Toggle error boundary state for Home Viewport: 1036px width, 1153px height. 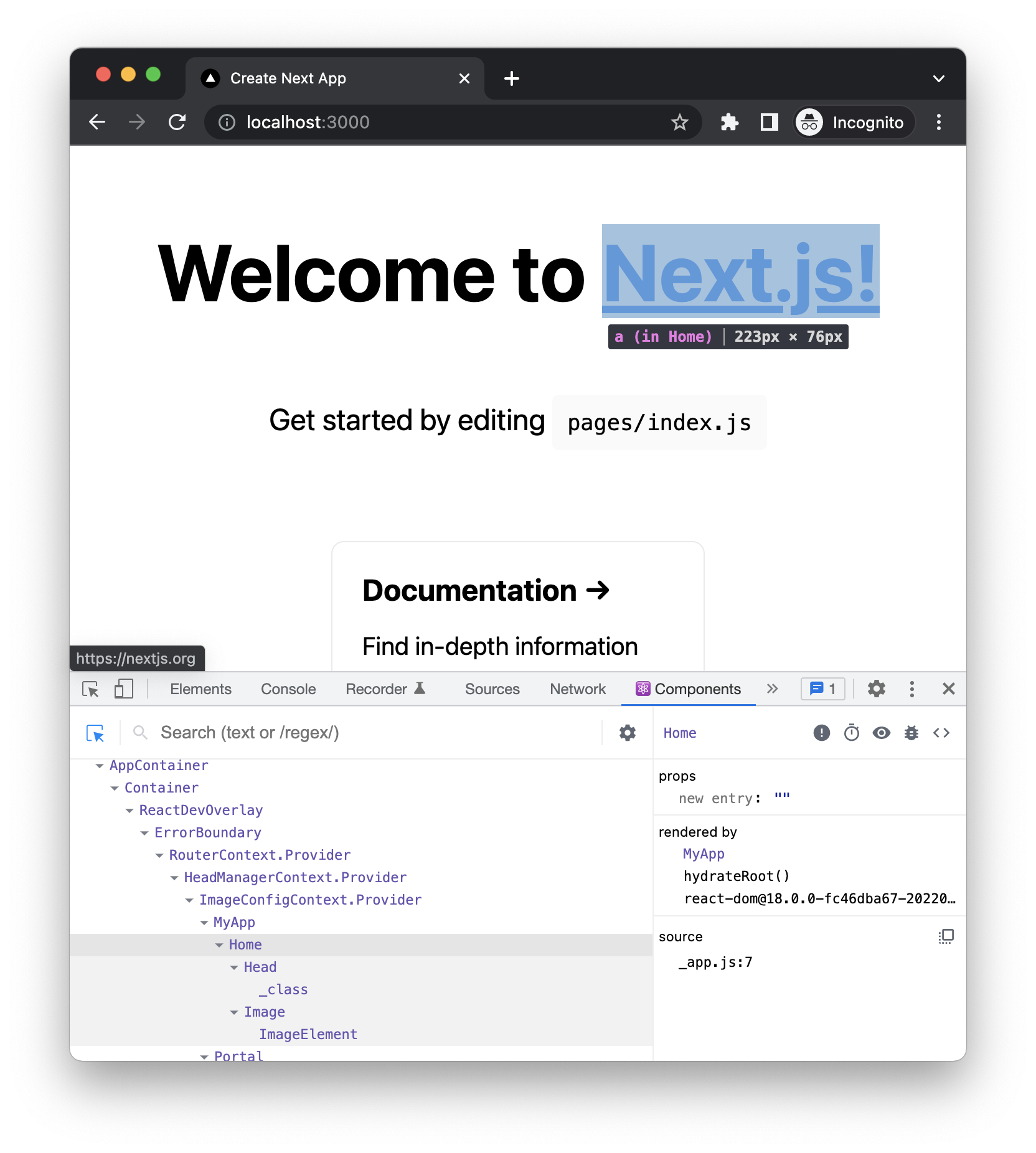(822, 733)
